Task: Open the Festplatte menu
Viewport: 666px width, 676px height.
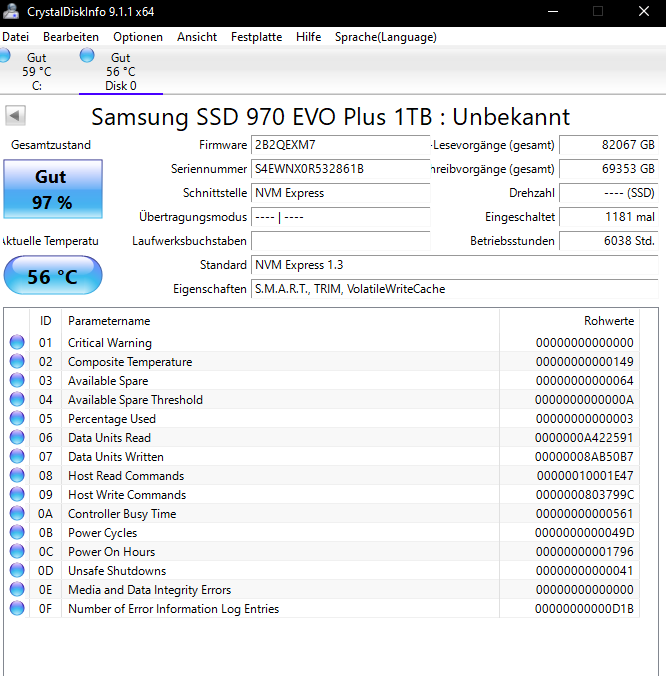Action: (256, 37)
